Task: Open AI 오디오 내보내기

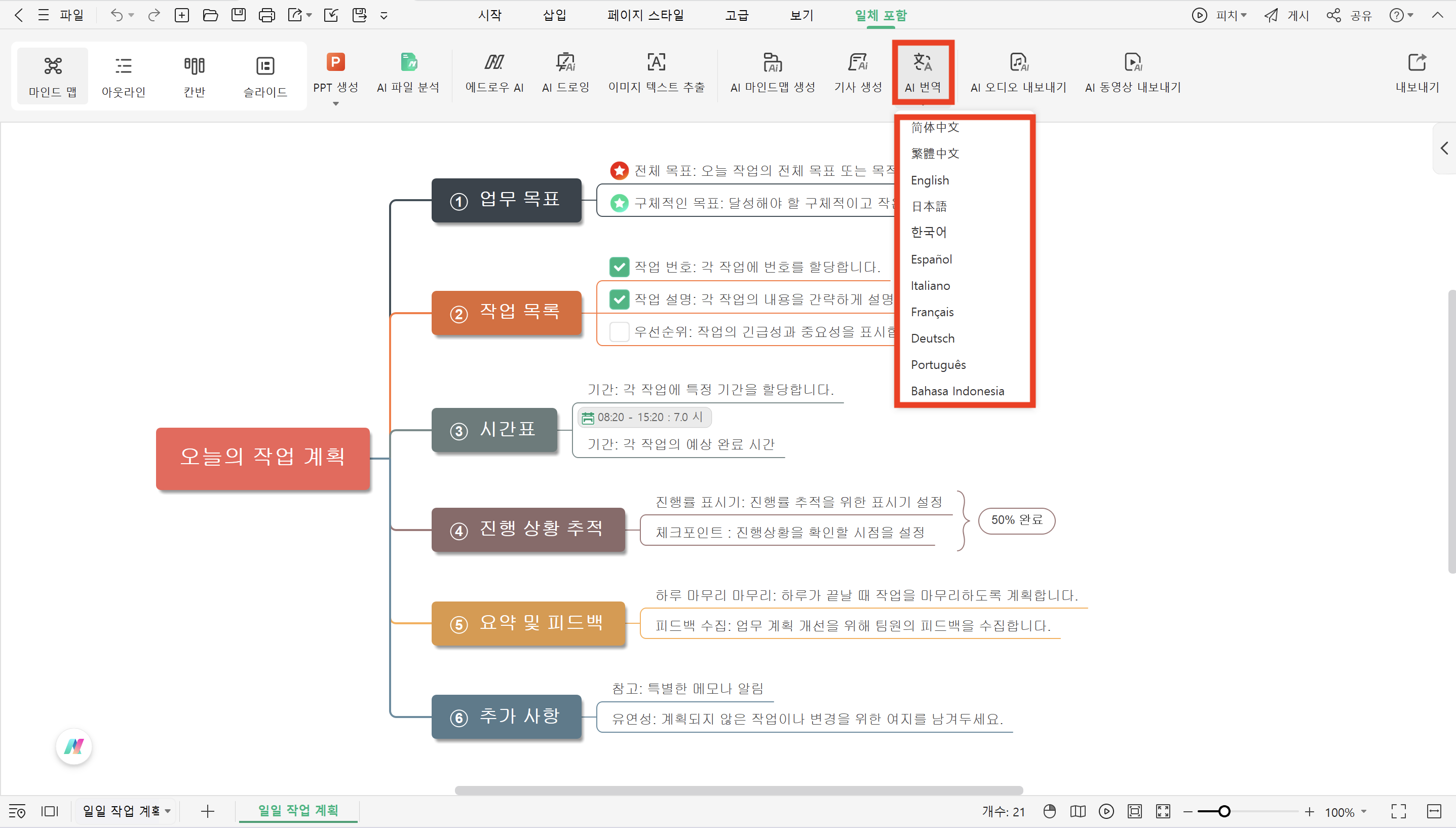Action: pyautogui.click(x=1017, y=73)
